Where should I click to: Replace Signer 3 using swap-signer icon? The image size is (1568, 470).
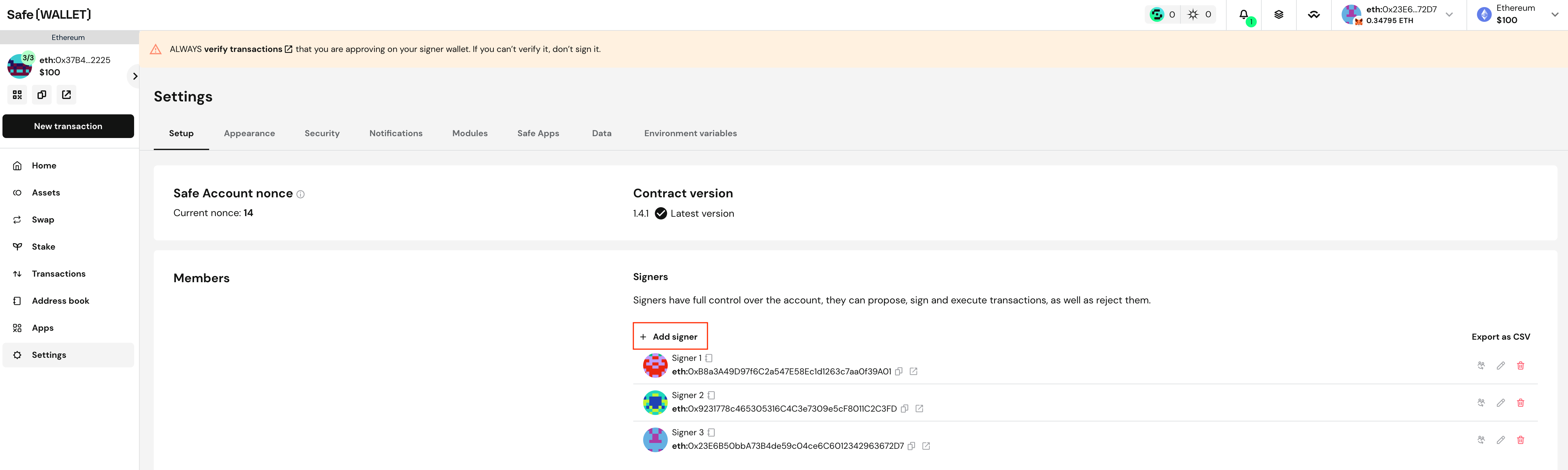(1481, 440)
